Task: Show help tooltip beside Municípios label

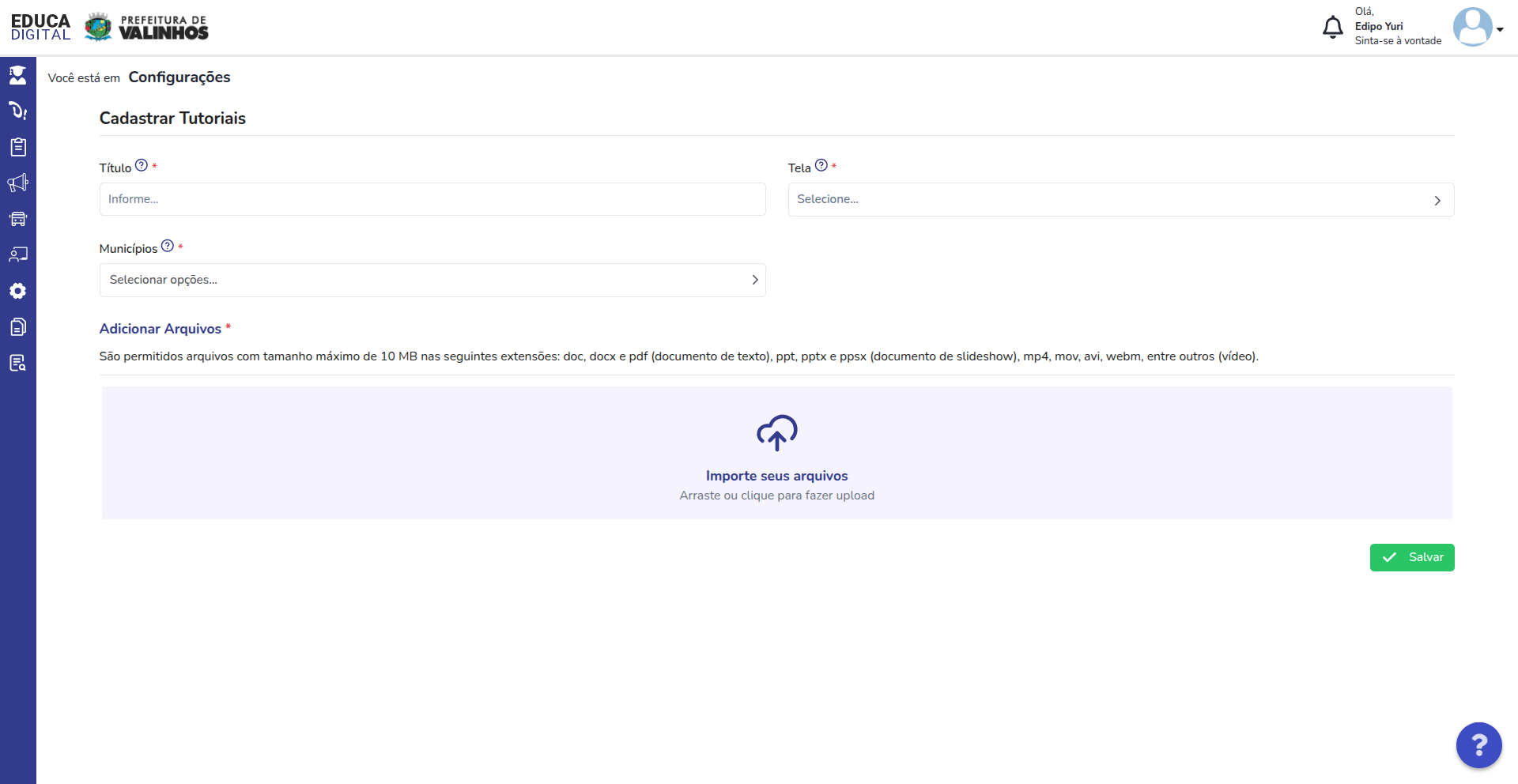Action: (168, 246)
